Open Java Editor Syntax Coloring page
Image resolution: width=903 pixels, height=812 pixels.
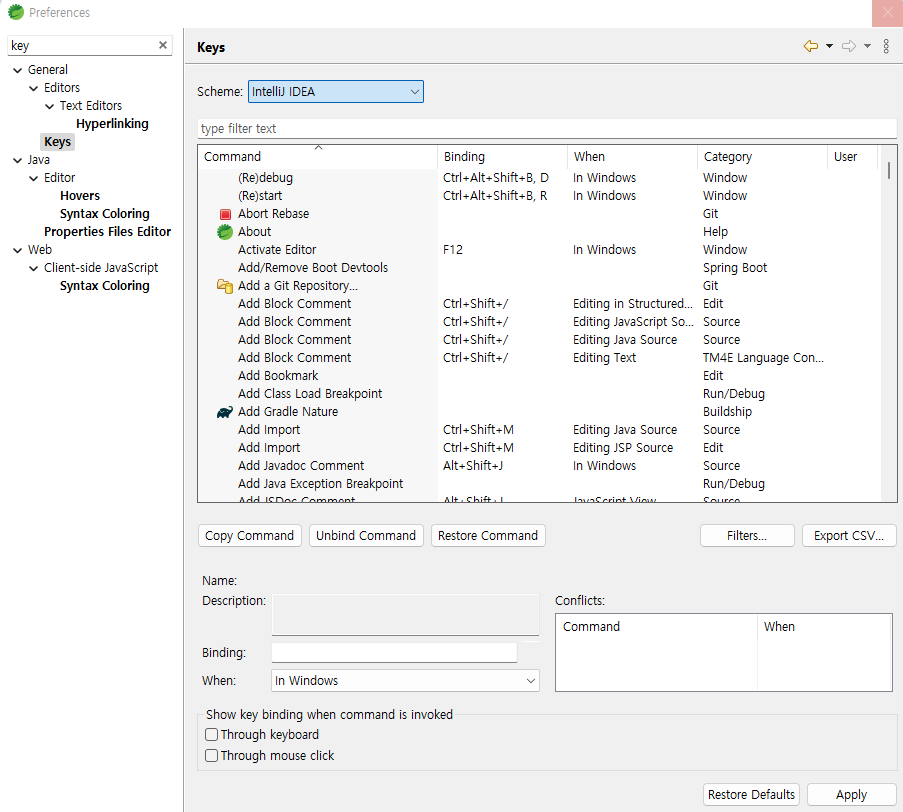(105, 214)
